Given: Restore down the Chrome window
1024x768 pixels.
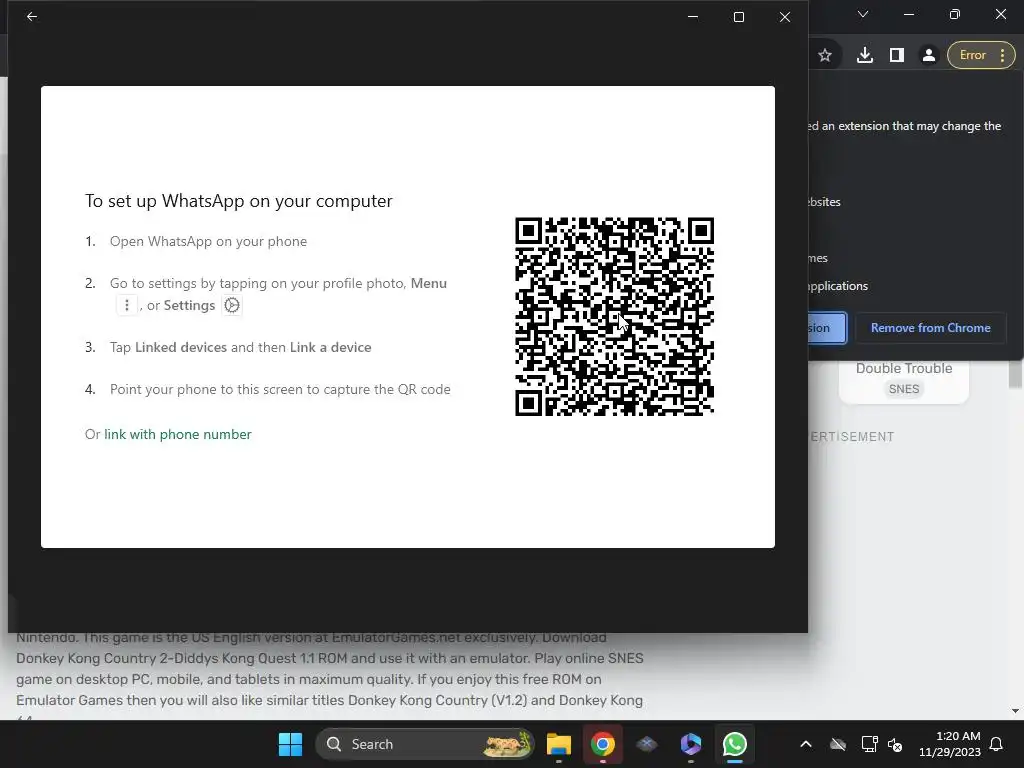Looking at the screenshot, I should pyautogui.click(x=955, y=14).
